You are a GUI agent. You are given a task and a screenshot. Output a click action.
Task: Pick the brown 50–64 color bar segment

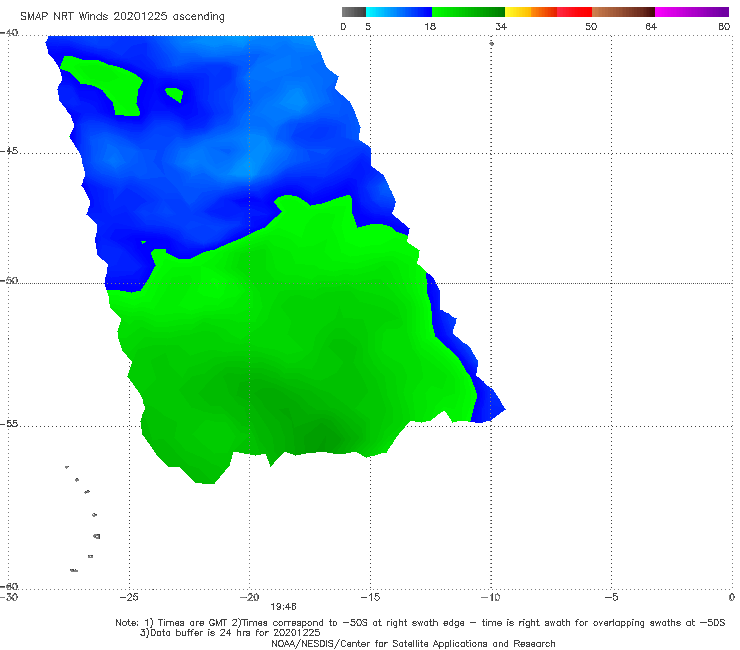click(623, 12)
